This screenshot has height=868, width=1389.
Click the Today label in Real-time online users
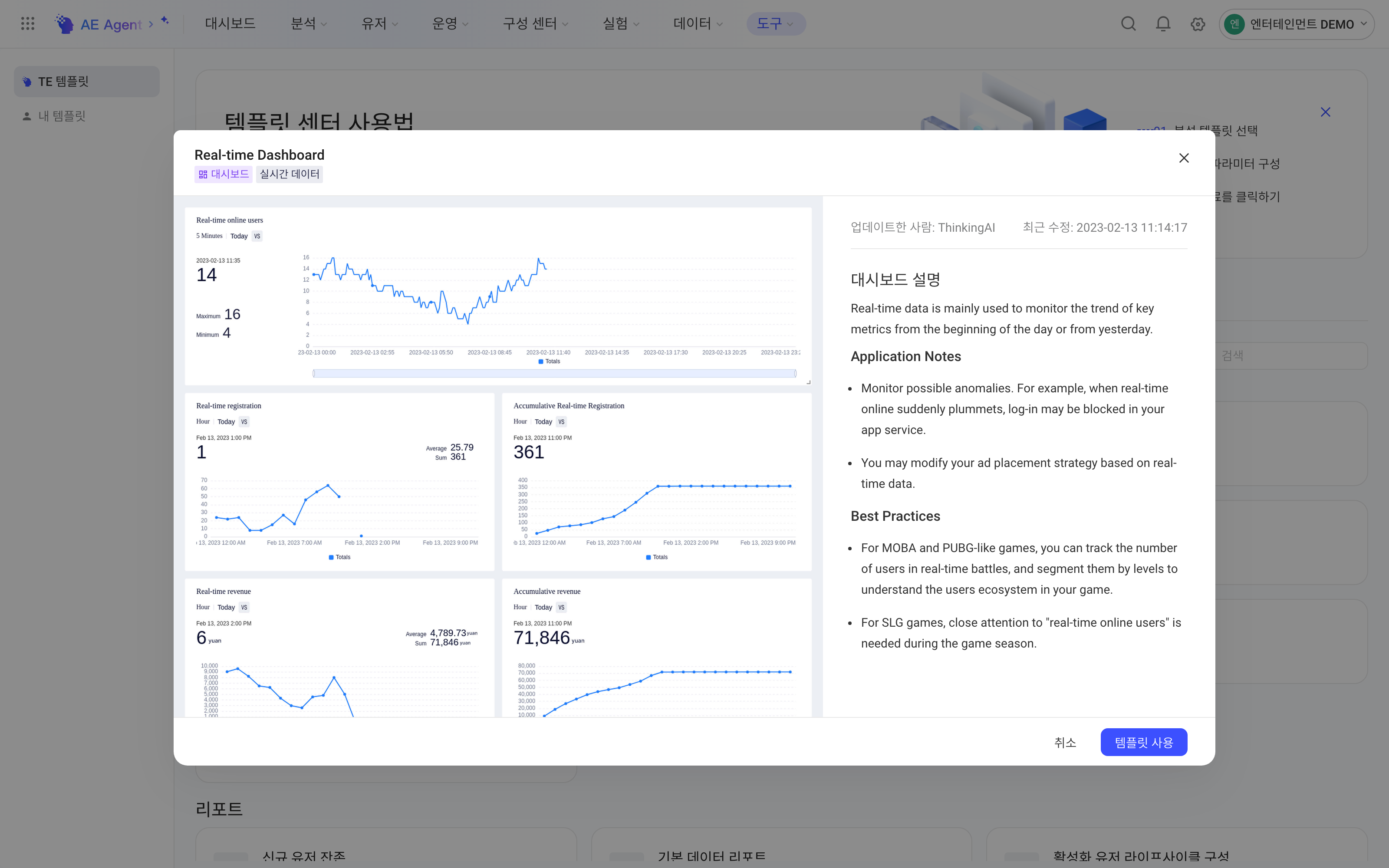click(x=239, y=236)
